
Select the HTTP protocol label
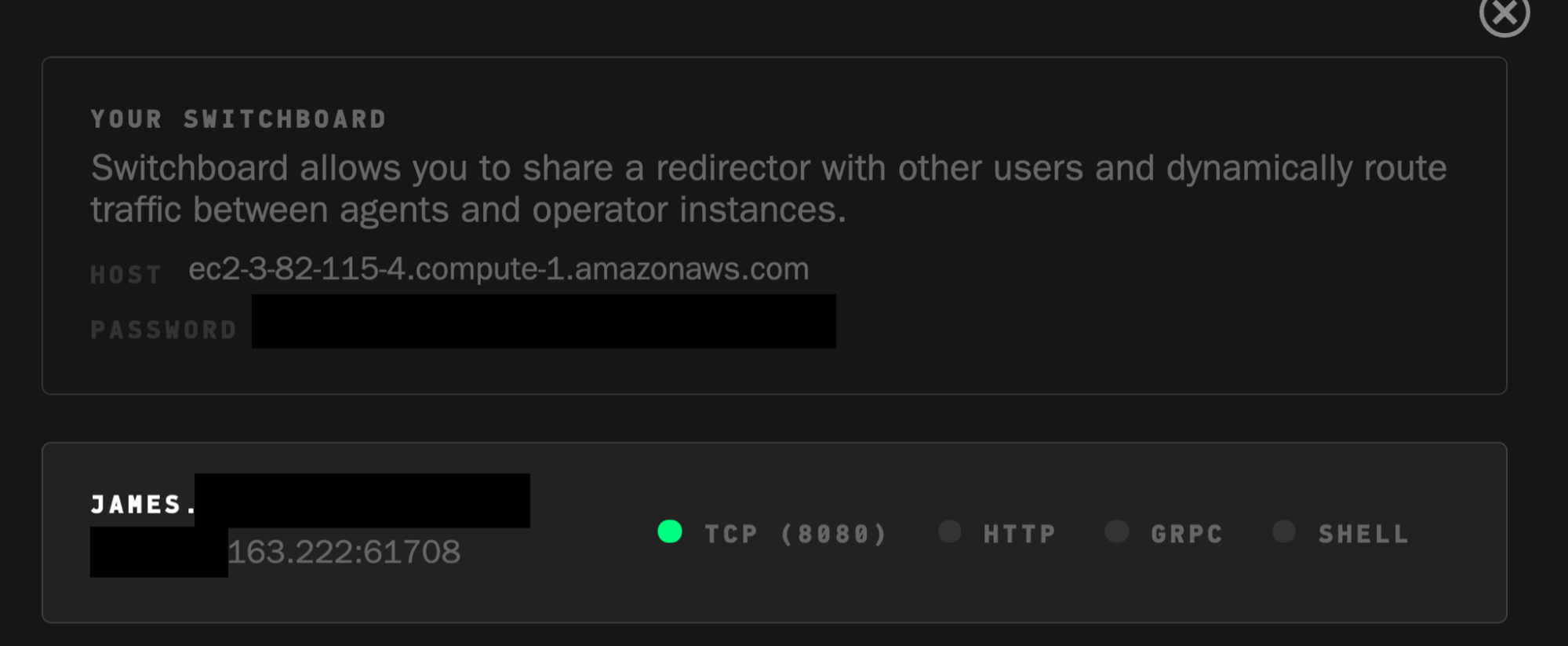coord(1020,534)
